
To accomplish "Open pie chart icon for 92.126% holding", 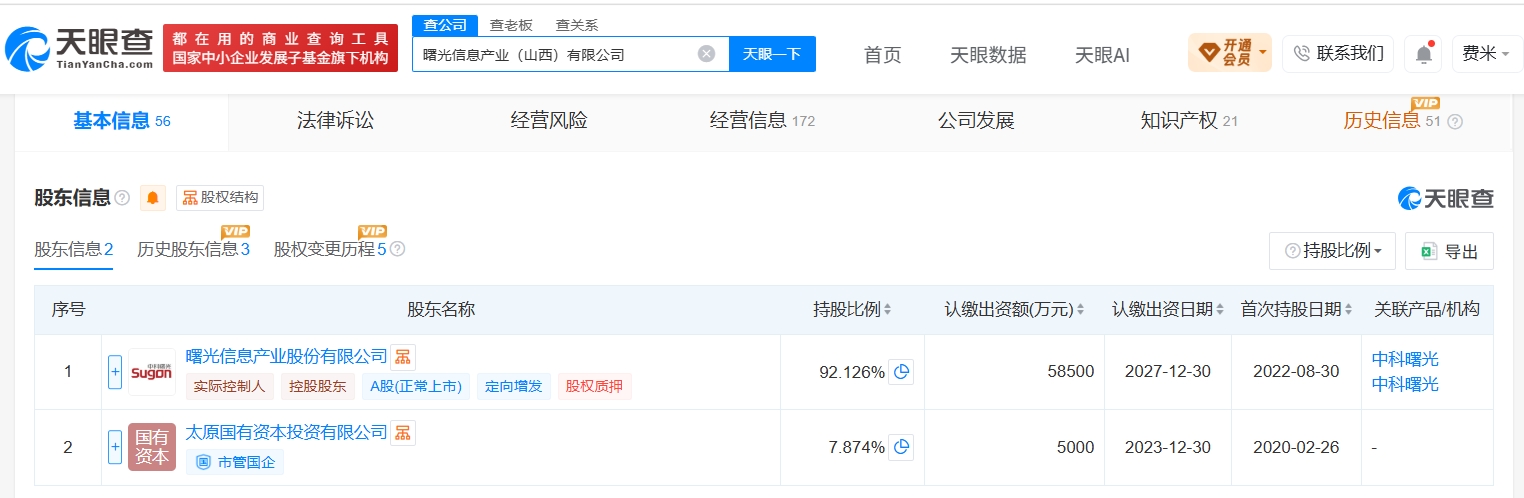I will (x=902, y=372).
